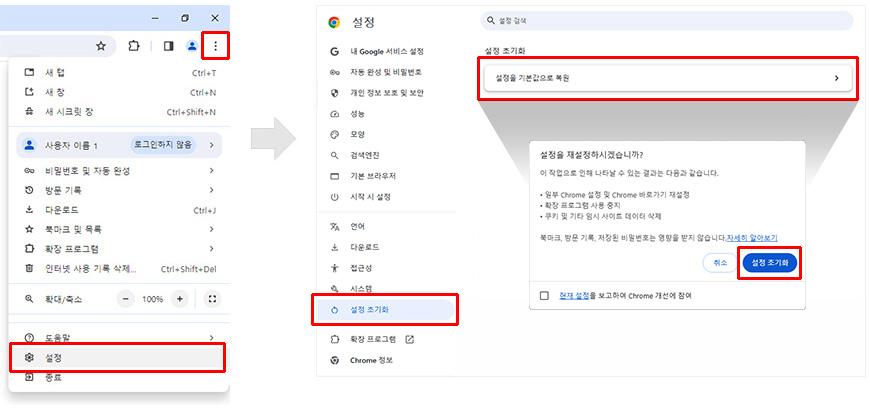
Task: Check the 현재 설정 reporting checkbox
Action: pos(544,296)
